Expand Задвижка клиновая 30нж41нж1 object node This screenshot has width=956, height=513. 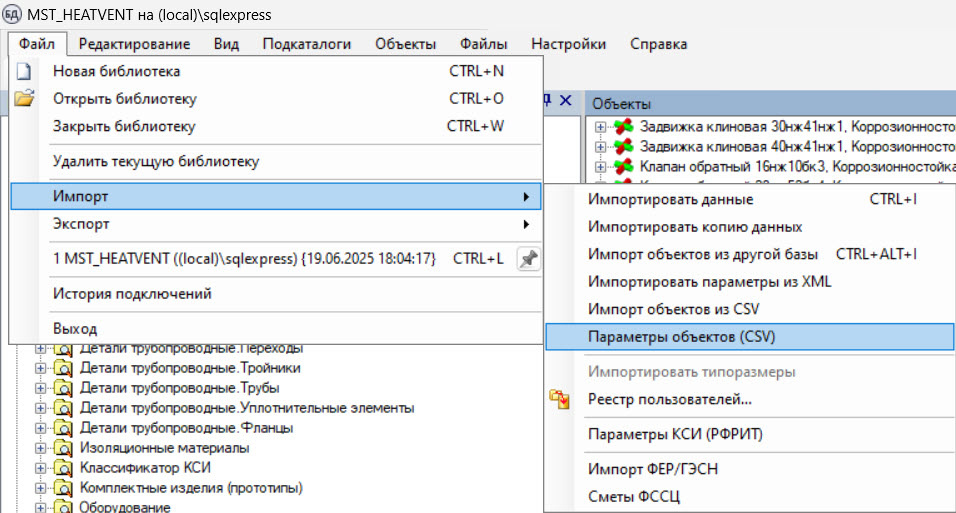[x=601, y=127]
